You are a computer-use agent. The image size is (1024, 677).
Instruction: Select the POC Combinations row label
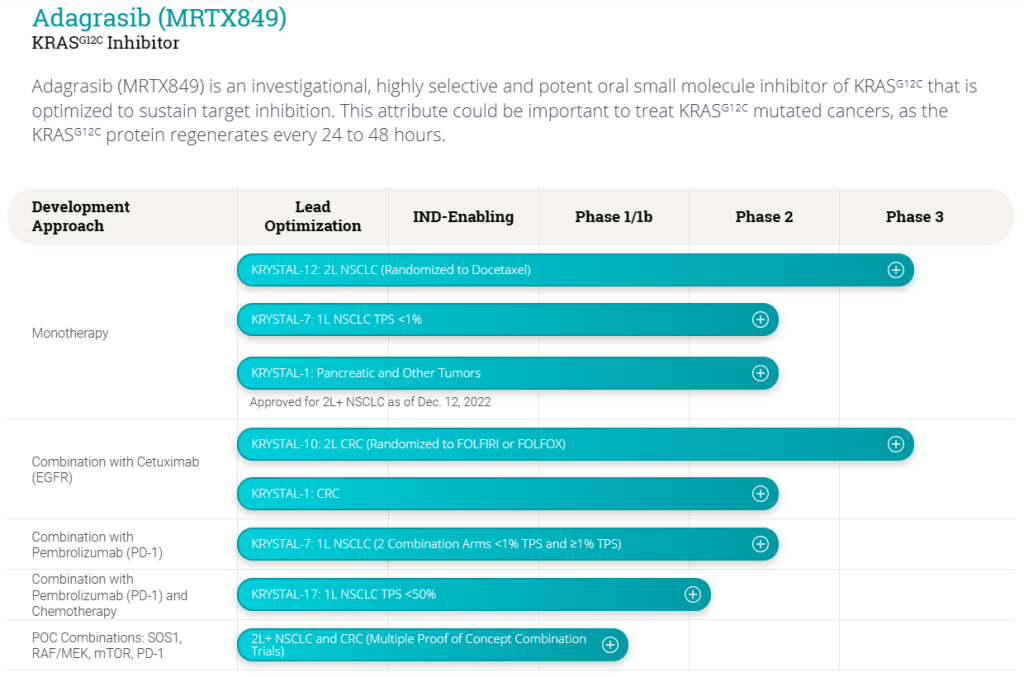107,645
